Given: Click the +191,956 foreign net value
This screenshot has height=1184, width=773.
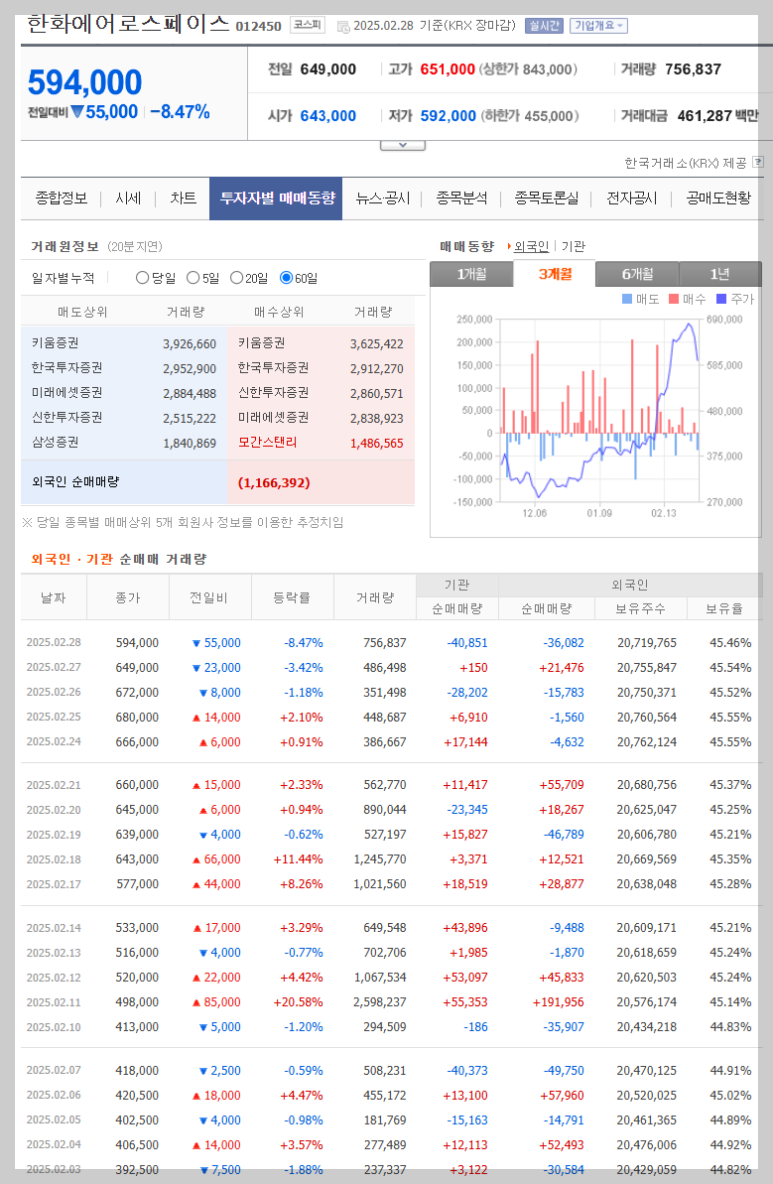Looking at the screenshot, I should pyautogui.click(x=558, y=1002).
